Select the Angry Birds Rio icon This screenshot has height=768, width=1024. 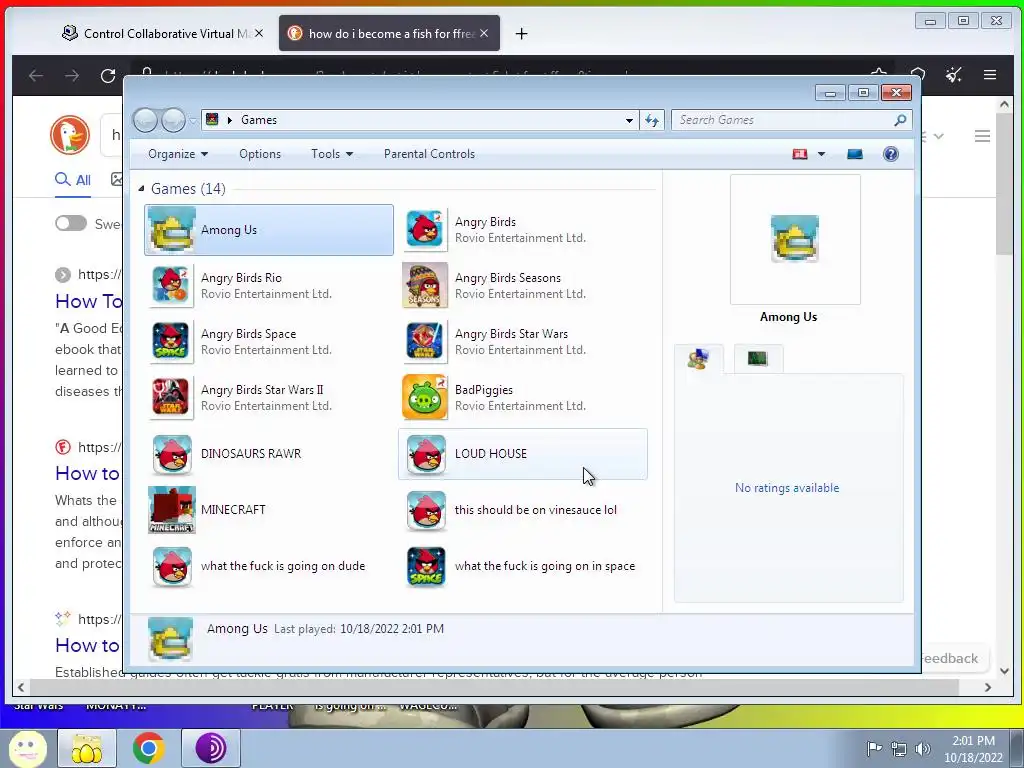tap(172, 286)
